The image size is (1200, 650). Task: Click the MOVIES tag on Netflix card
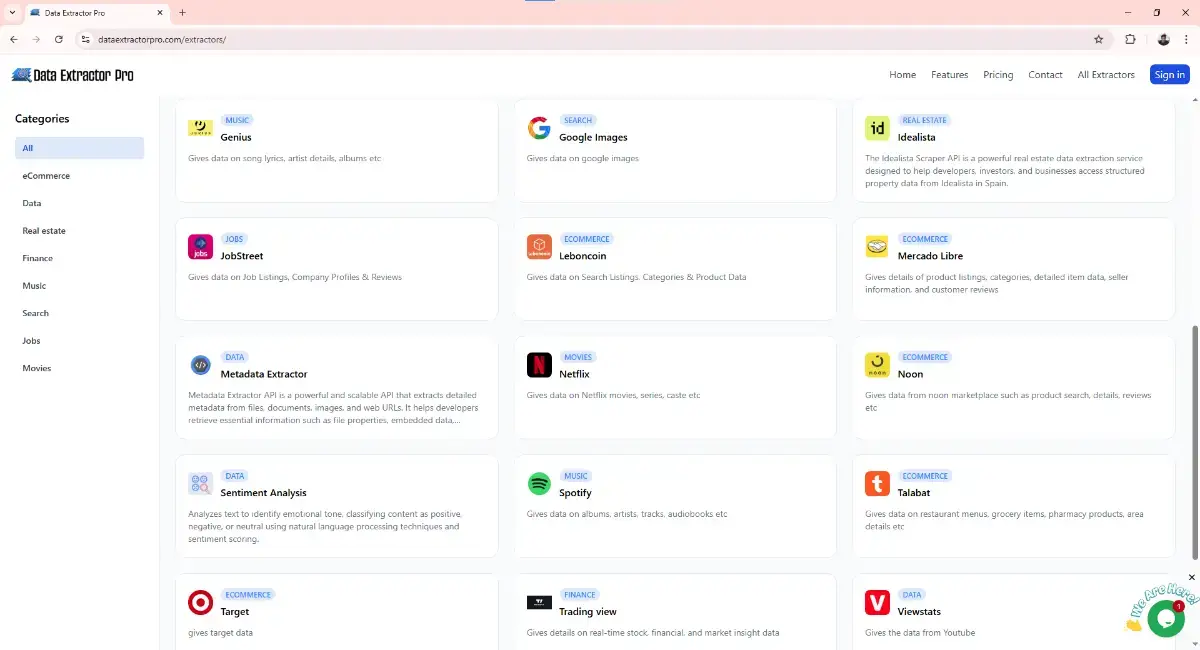(578, 357)
